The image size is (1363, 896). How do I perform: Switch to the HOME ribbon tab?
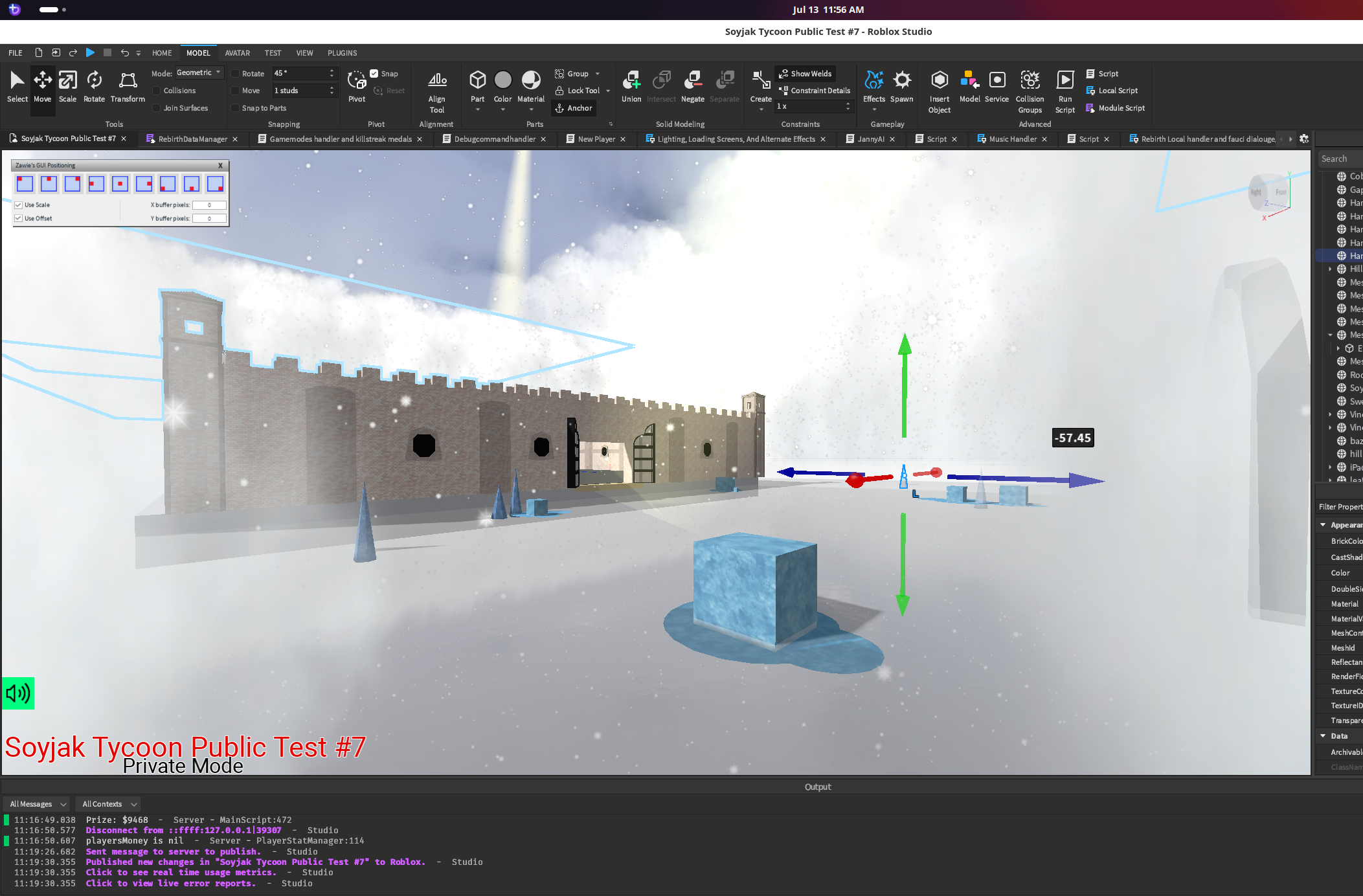coord(162,53)
